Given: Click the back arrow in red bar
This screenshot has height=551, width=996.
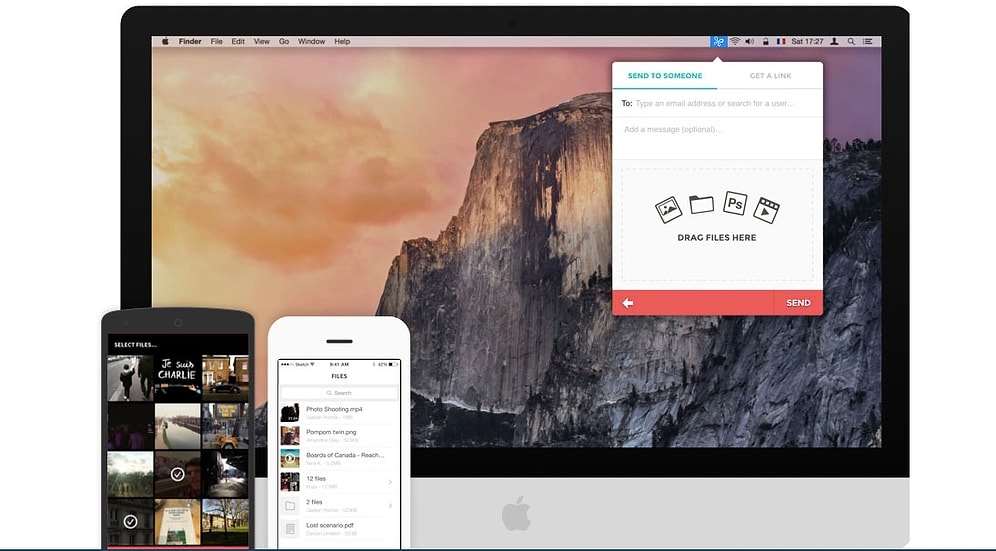Looking at the screenshot, I should pos(628,303).
